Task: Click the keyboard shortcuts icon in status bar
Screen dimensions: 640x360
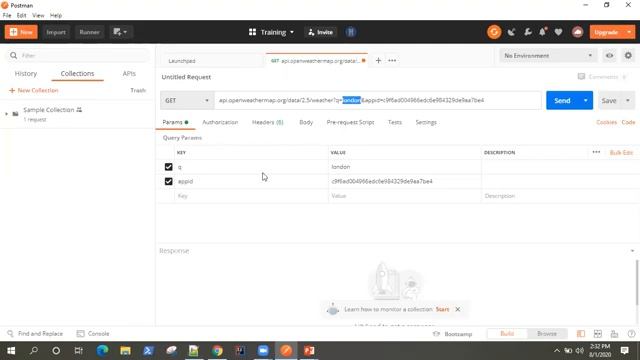Action: (614, 334)
